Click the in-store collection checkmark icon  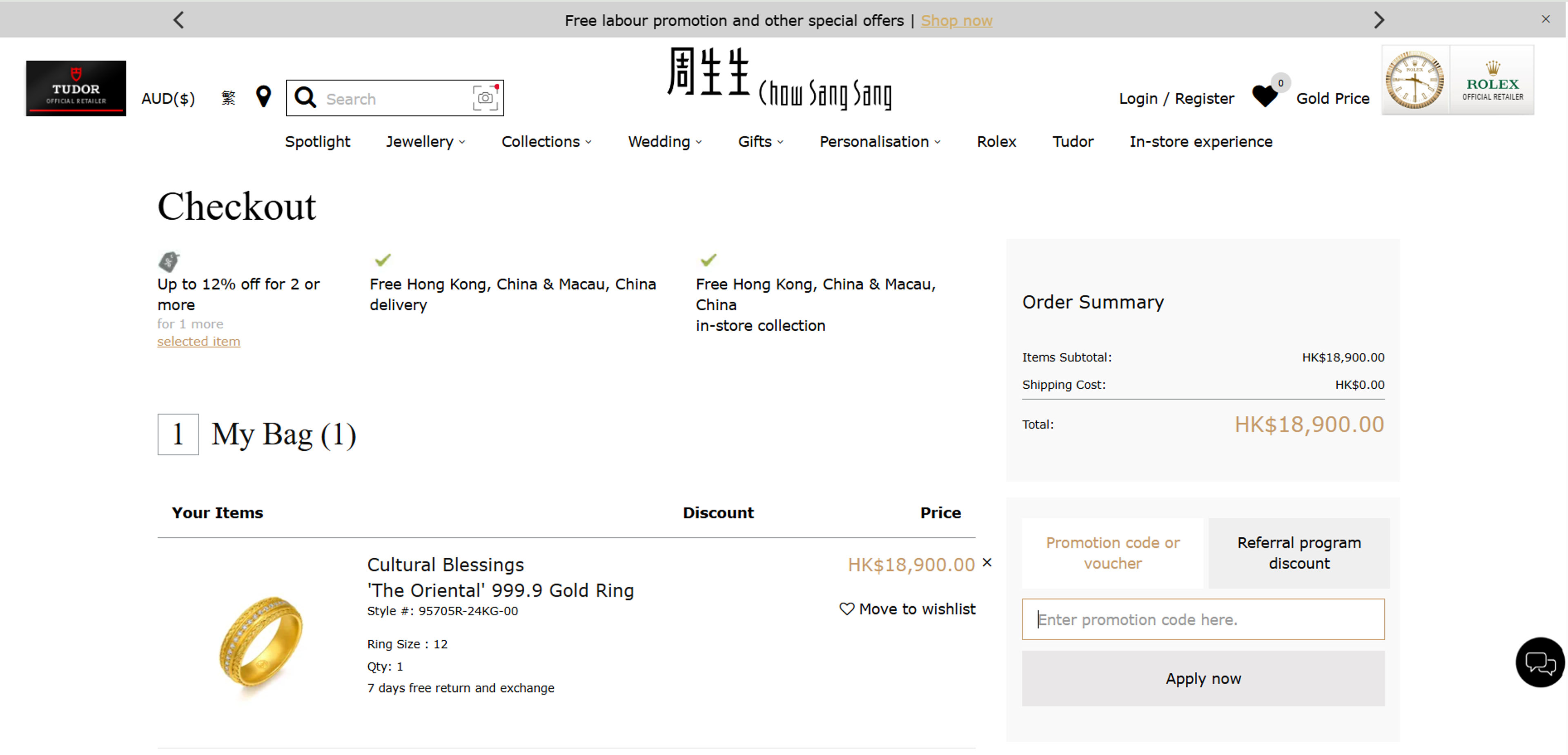(708, 260)
